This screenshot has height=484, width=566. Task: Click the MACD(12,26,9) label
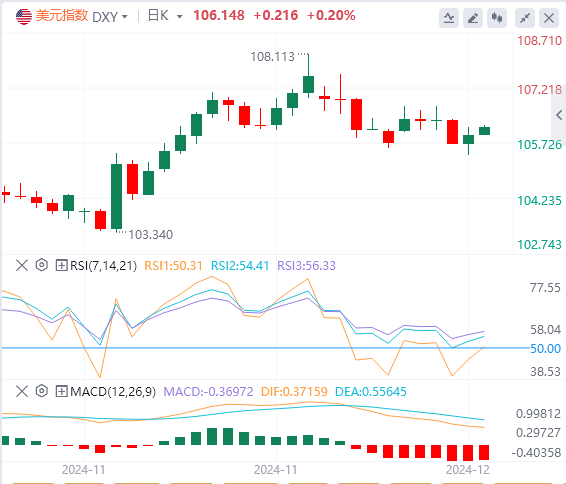113,391
